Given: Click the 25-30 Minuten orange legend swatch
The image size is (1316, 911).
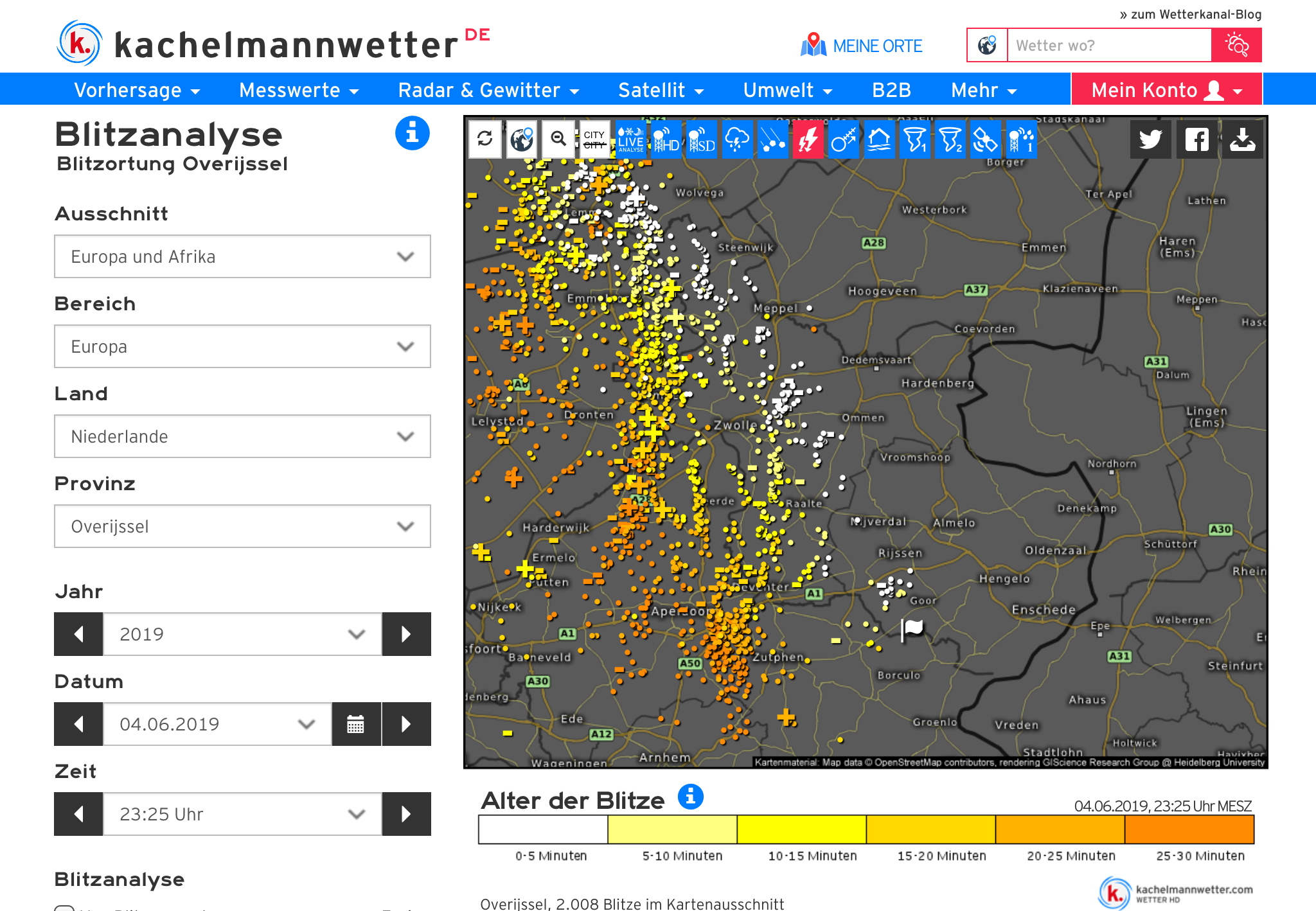Looking at the screenshot, I should click(1189, 829).
